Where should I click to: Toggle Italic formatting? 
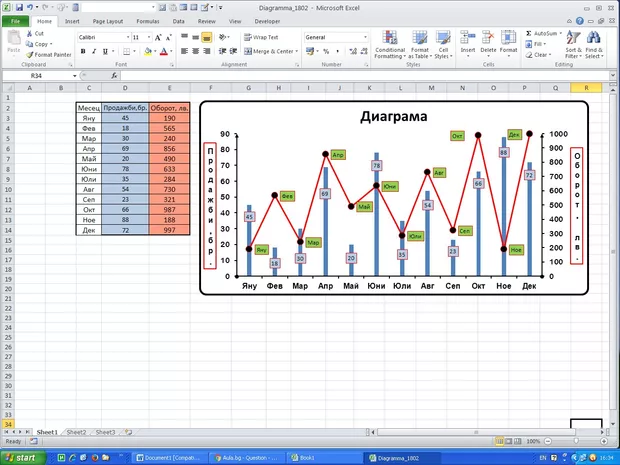[x=92, y=51]
